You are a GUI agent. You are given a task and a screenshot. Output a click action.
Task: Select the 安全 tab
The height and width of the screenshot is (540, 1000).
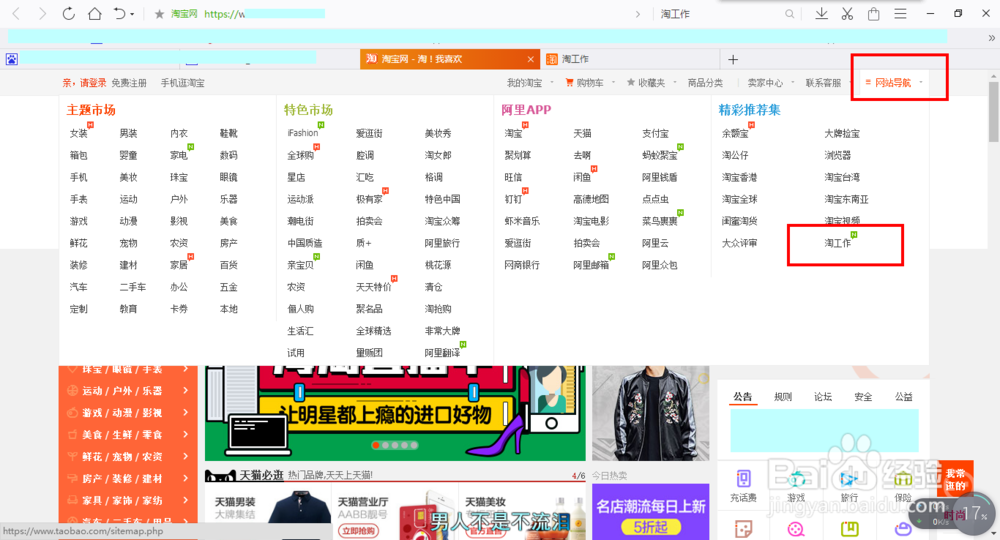click(x=863, y=397)
